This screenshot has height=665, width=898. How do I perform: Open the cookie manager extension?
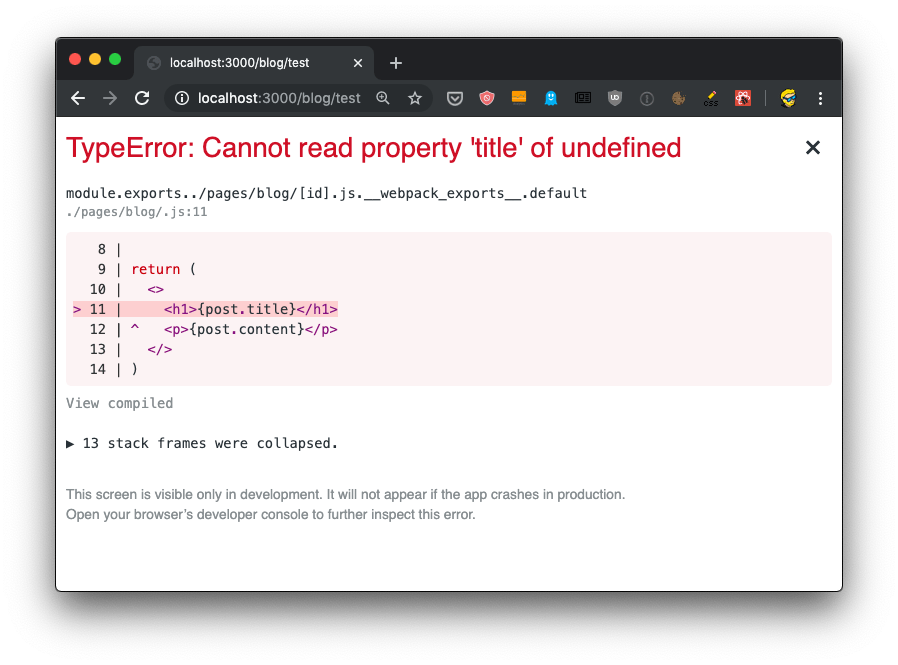point(678,98)
